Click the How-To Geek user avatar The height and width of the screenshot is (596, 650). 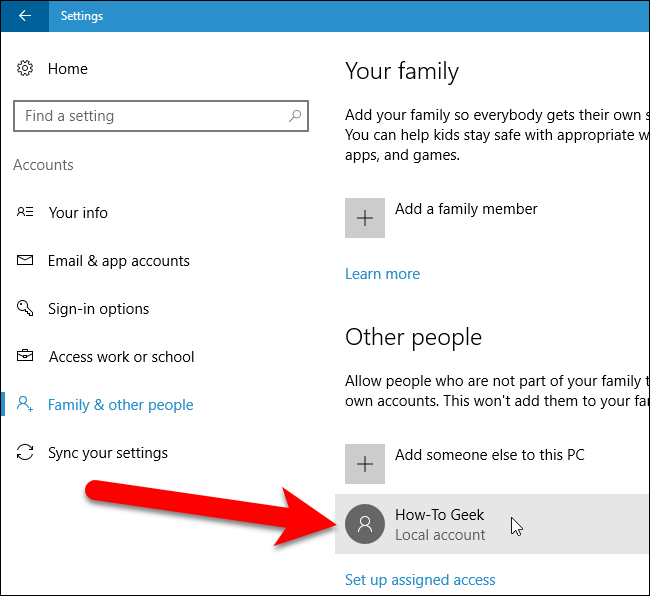(x=365, y=524)
